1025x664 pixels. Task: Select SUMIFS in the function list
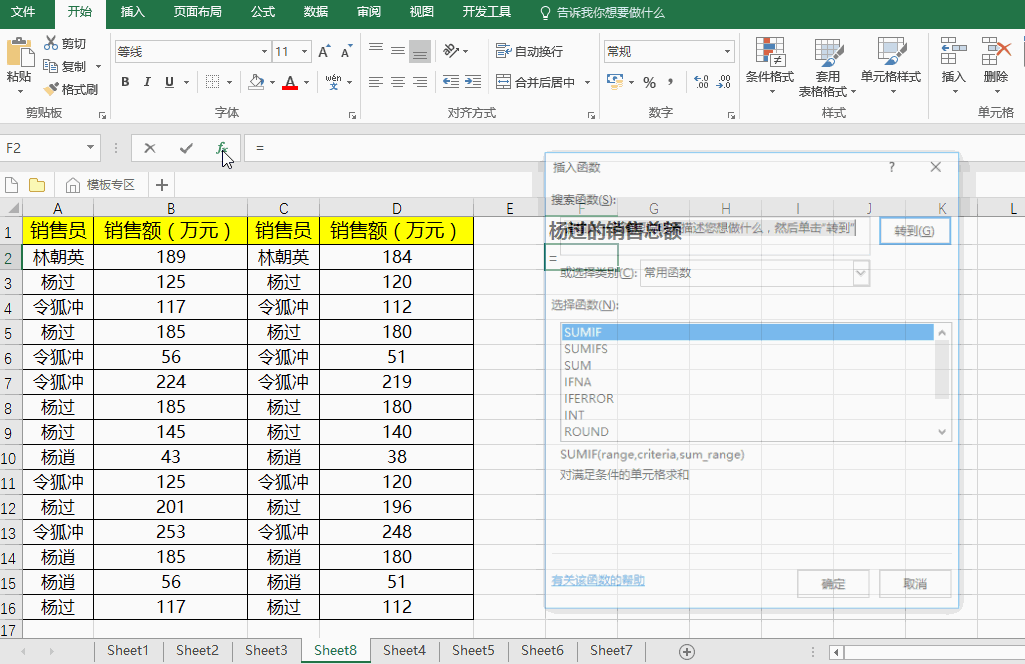coord(586,348)
